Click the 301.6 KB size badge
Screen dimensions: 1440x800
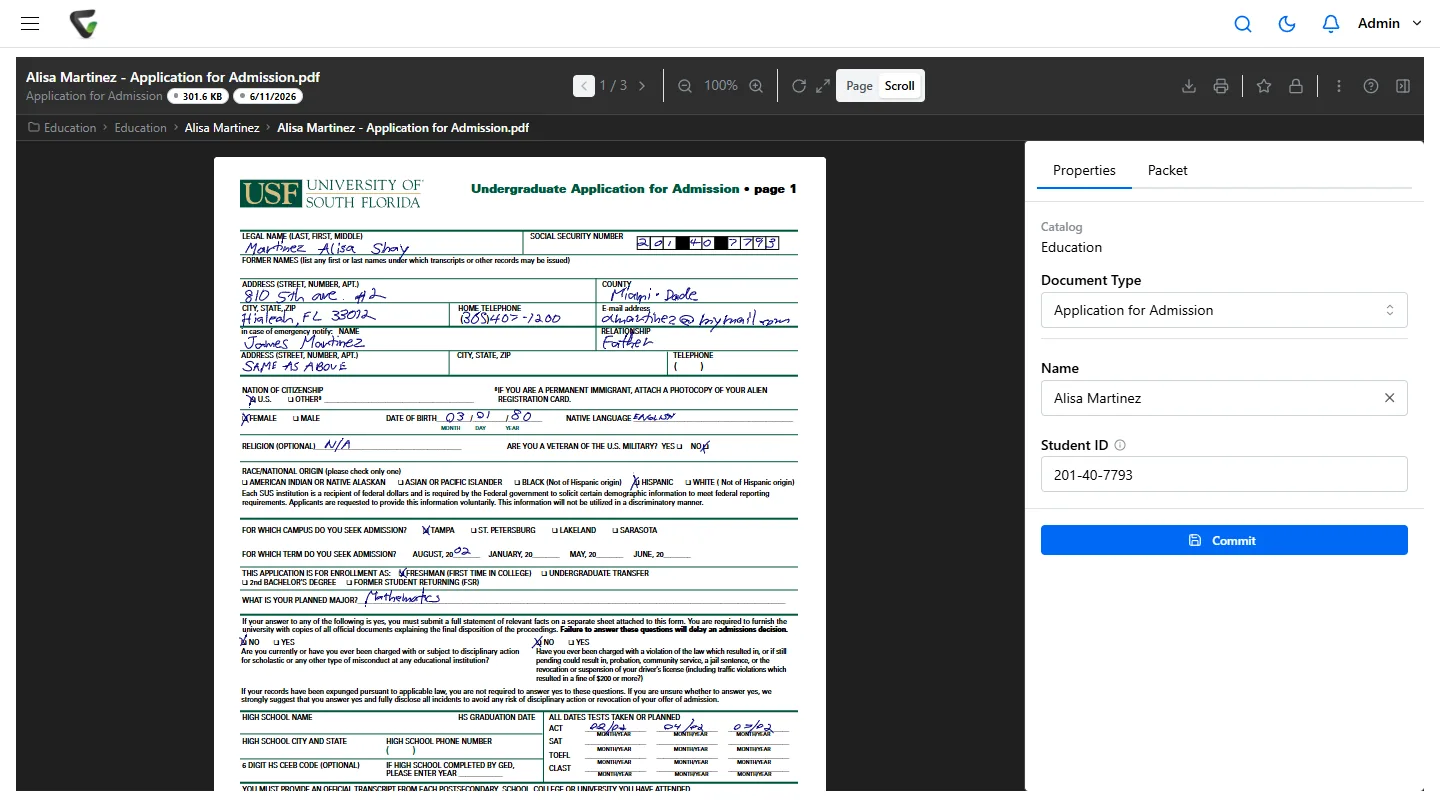click(x=198, y=97)
